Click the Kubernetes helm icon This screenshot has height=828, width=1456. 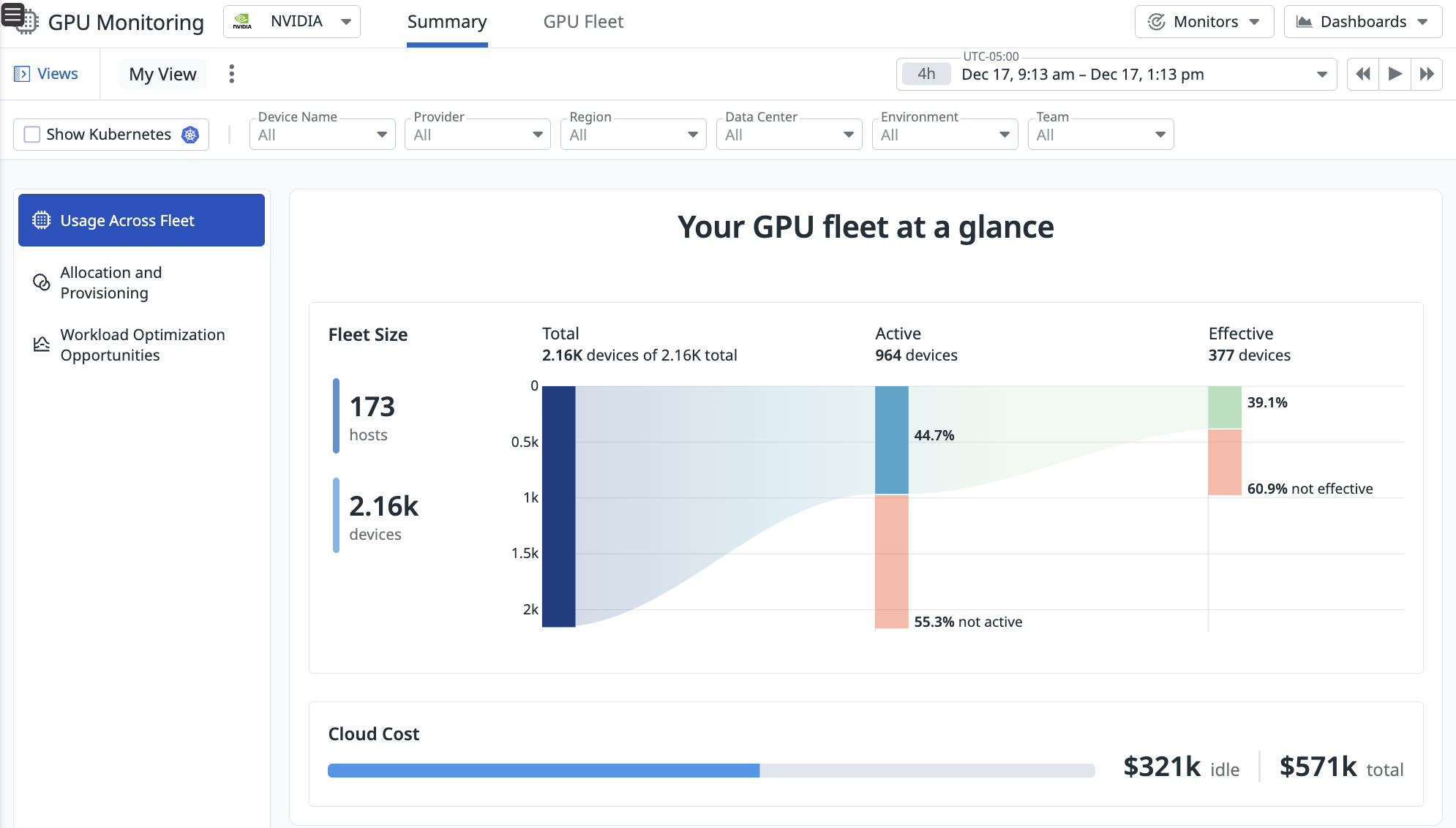click(x=190, y=135)
